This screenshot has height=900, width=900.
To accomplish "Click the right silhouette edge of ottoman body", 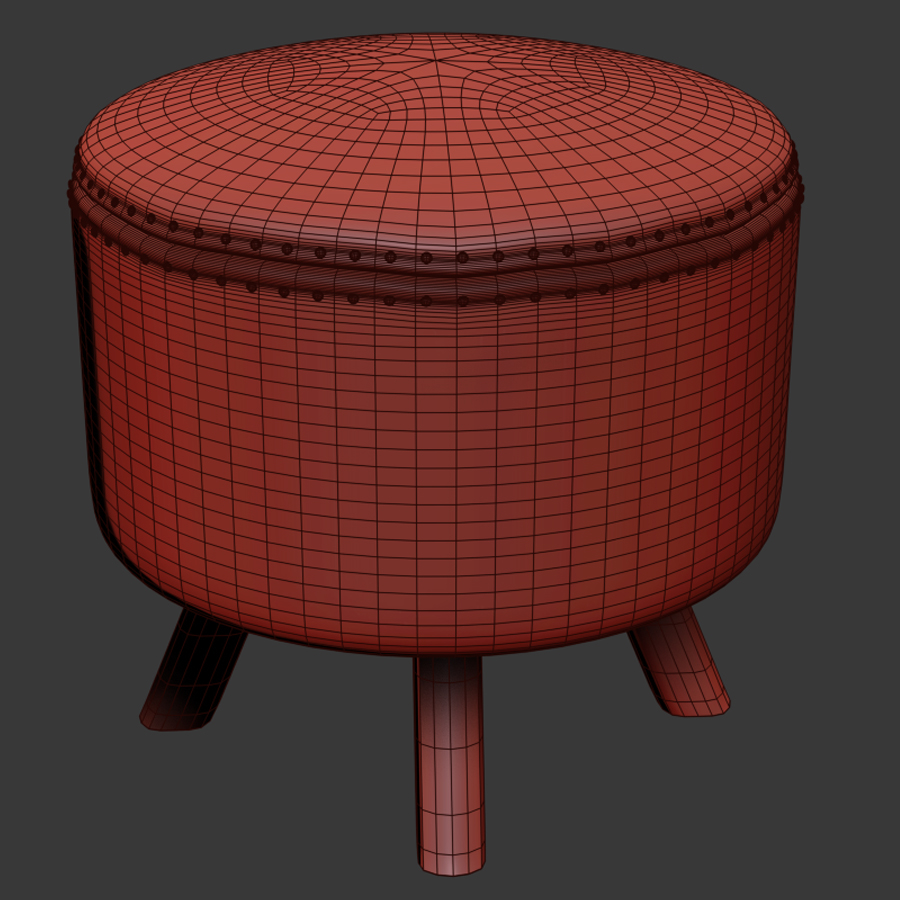I will pyautogui.click(x=788, y=400).
